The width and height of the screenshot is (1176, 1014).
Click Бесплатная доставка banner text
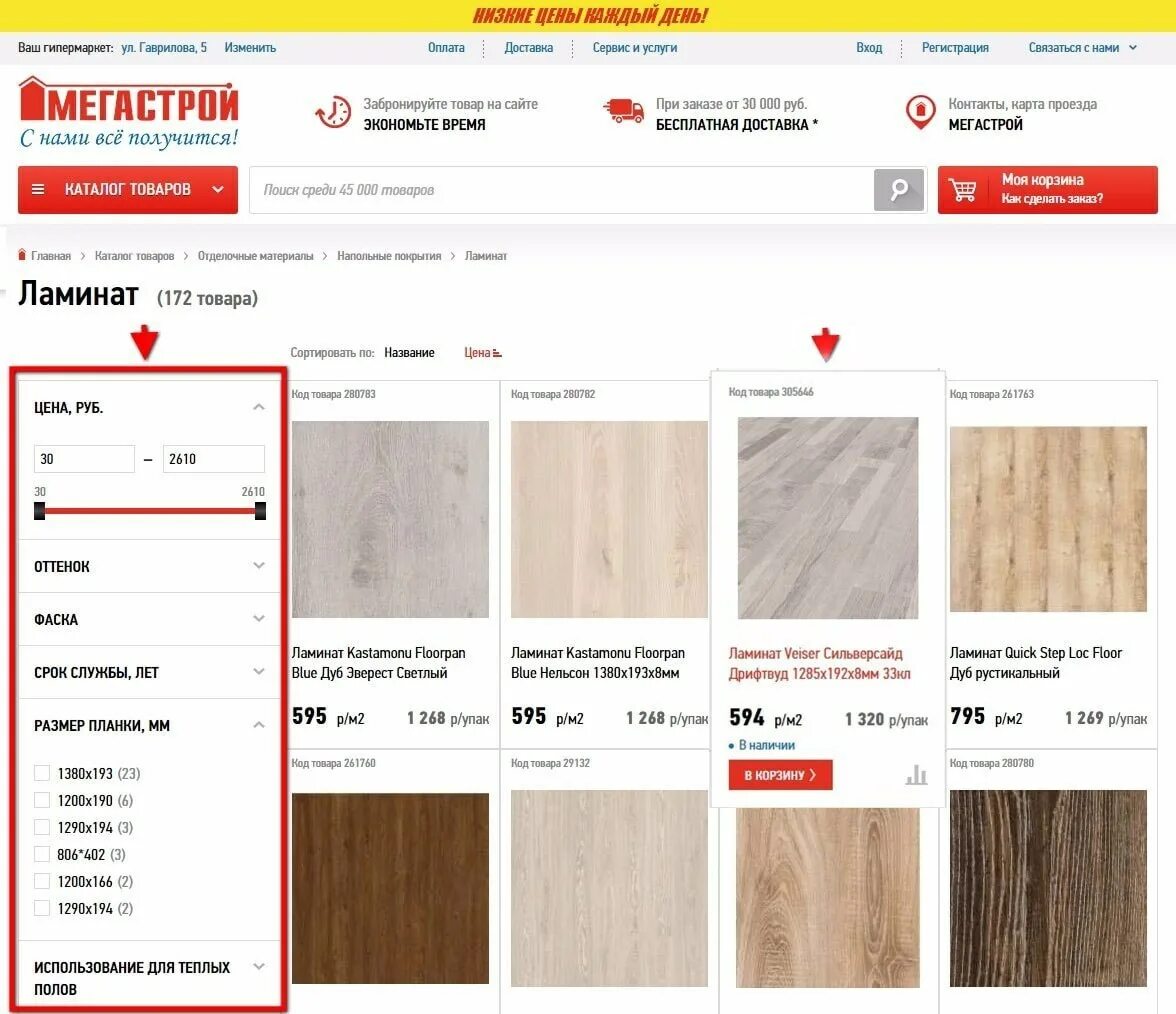tap(736, 124)
